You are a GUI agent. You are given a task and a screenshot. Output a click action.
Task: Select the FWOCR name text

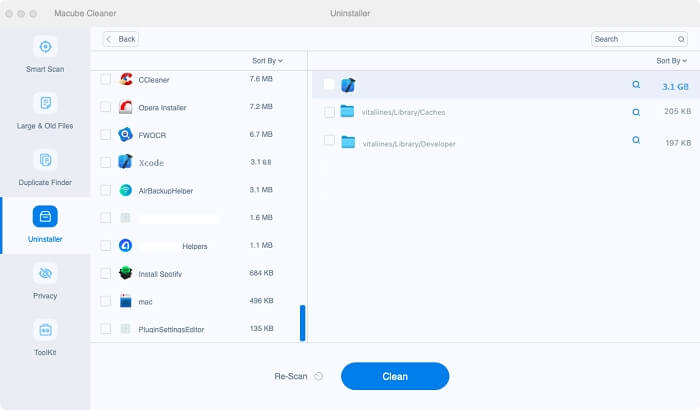click(x=152, y=135)
